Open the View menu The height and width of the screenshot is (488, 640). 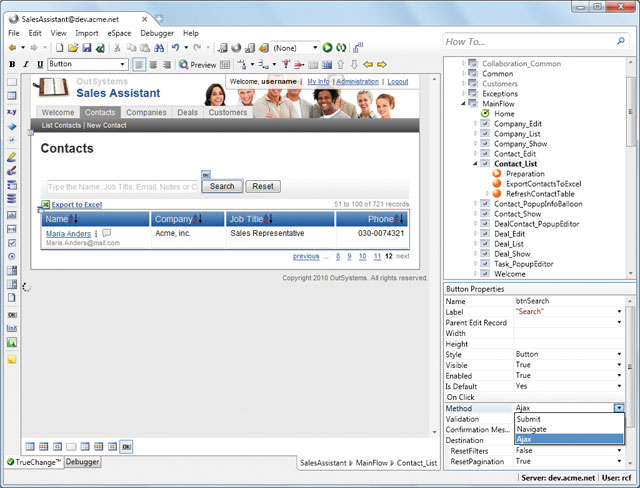58,33
